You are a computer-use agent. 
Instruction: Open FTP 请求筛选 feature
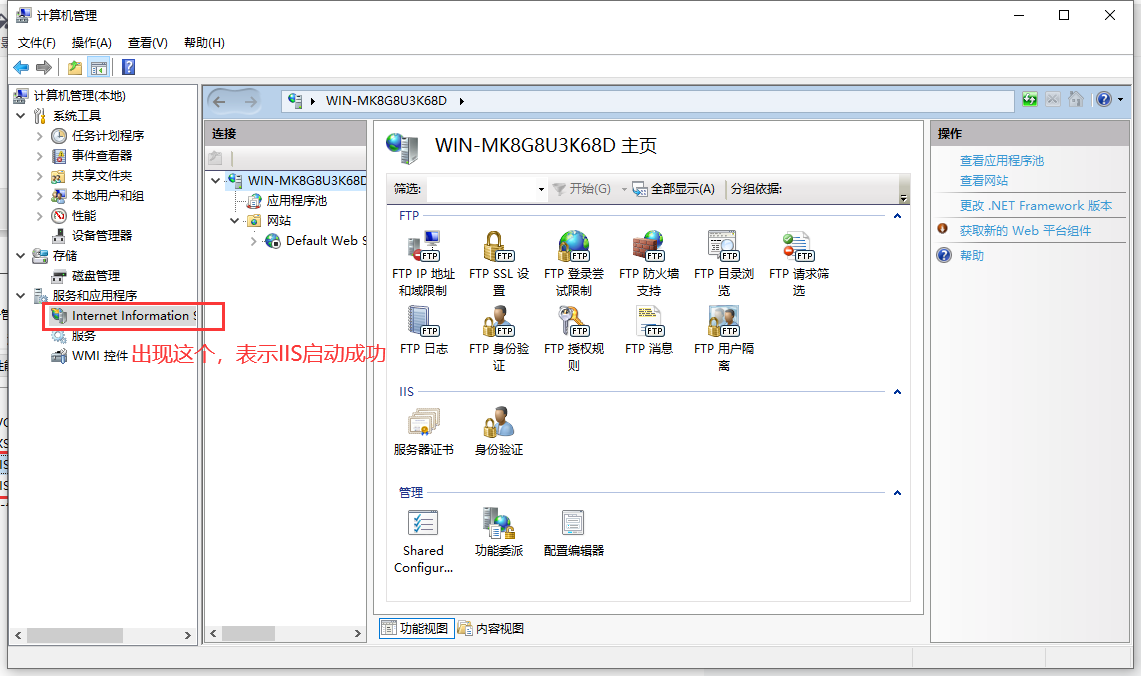click(798, 263)
